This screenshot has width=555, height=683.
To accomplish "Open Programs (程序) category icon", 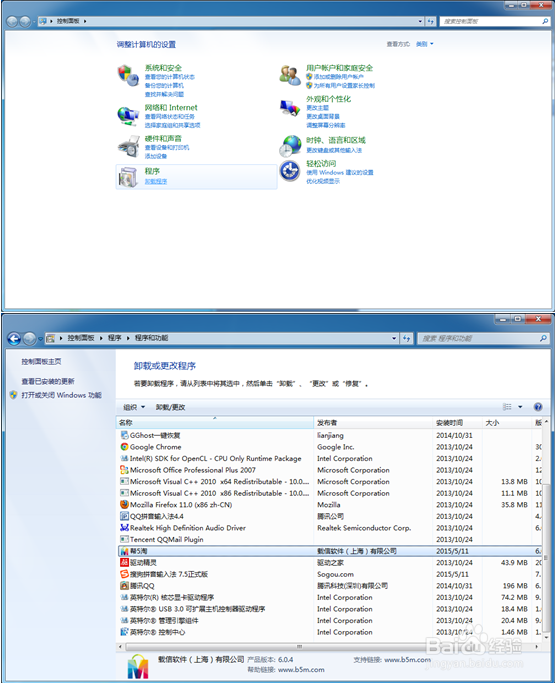I will pos(128,177).
